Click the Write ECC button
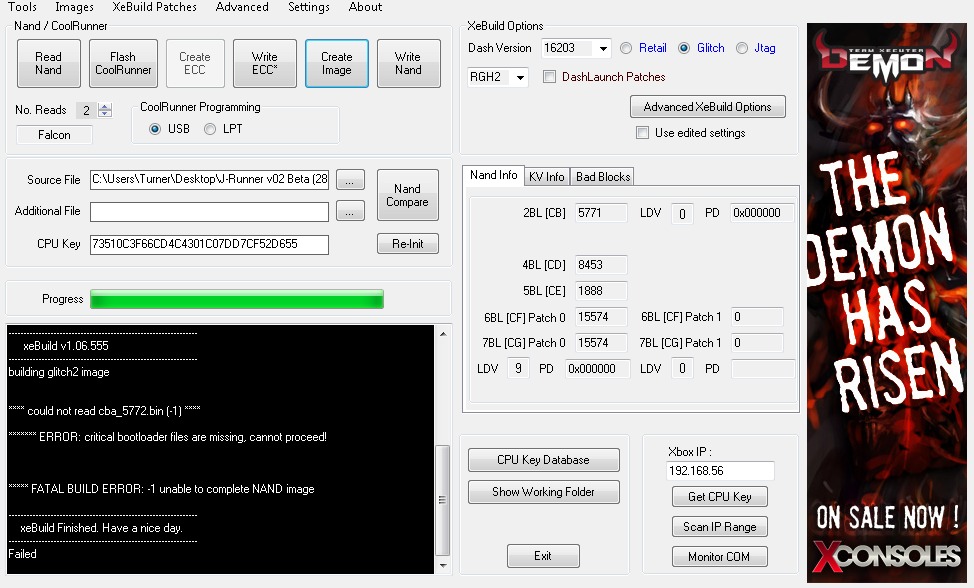The width and height of the screenshot is (974, 588). [265, 63]
